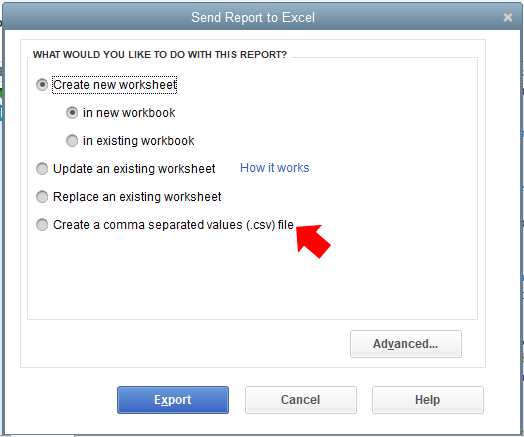The image size is (524, 437).
Task: Click the Export button
Action: point(173,400)
